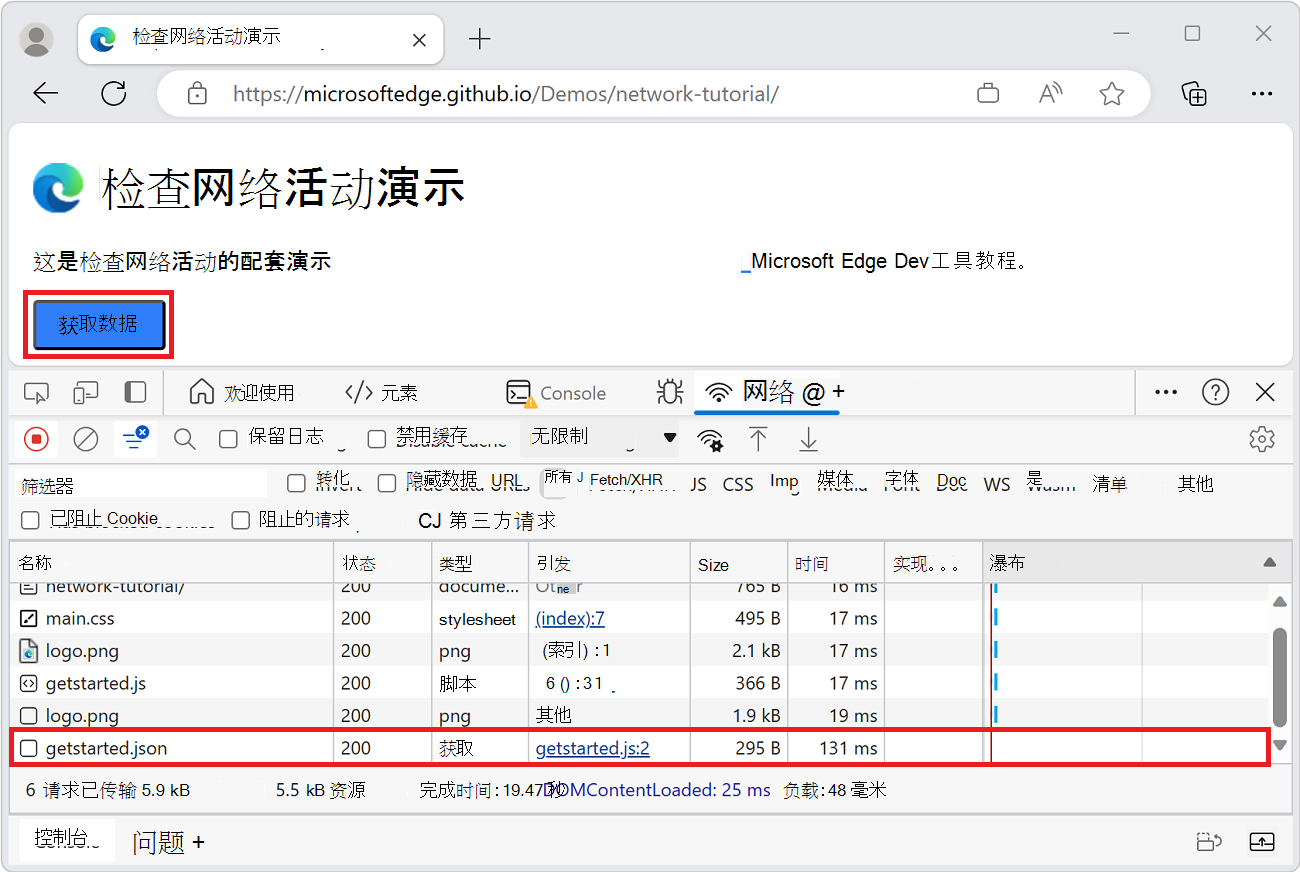The image size is (1300, 872).
Task: Toggle the DevTools activity bar panel icon
Action: [x=135, y=392]
